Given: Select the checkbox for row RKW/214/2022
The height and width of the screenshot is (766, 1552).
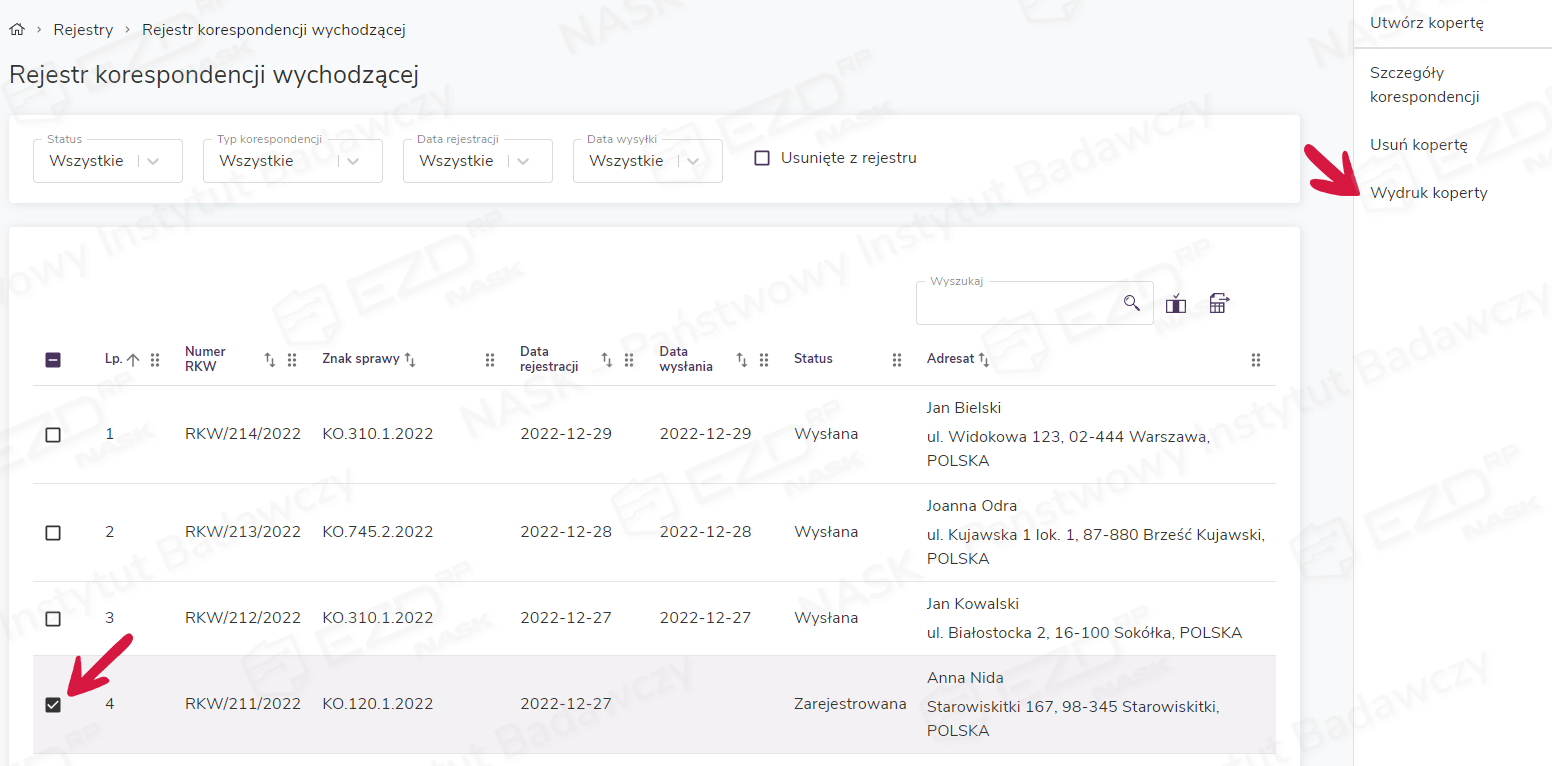Looking at the screenshot, I should [x=53, y=435].
